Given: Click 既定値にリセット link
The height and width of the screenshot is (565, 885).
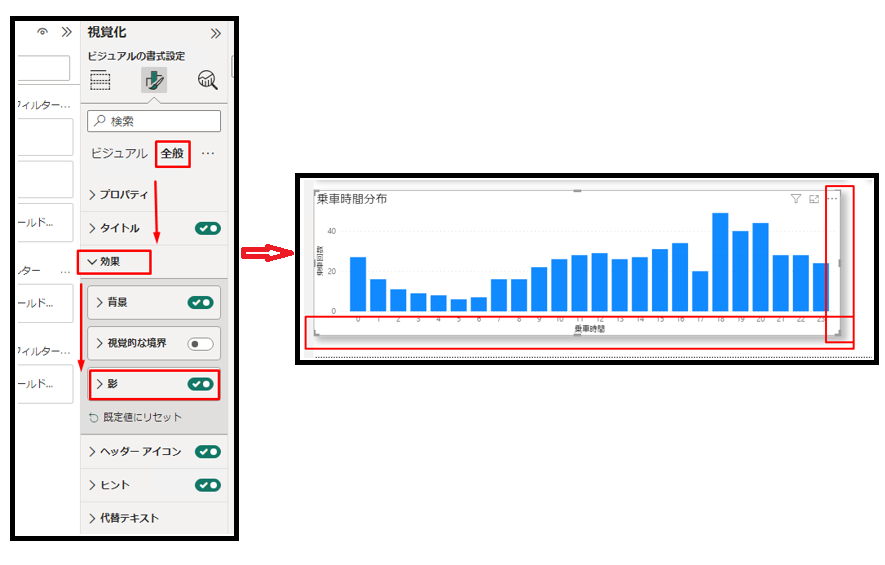Looking at the screenshot, I should (x=135, y=417).
